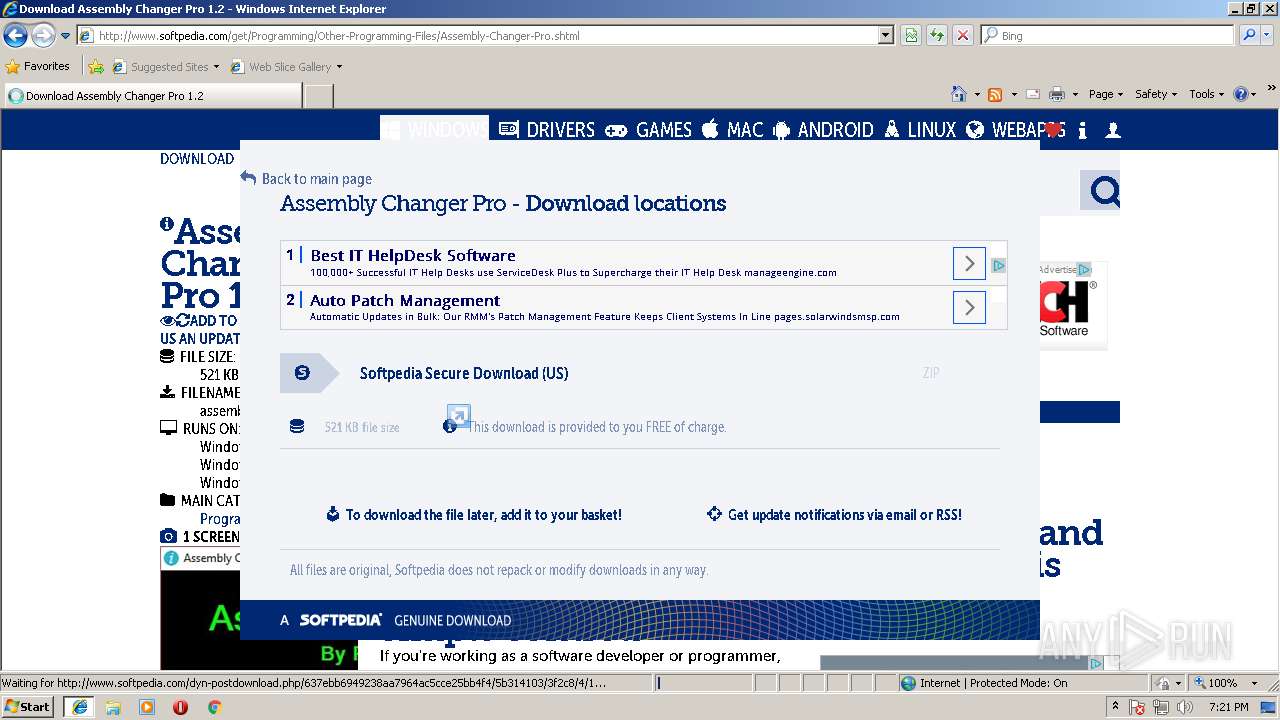This screenshot has width=1280, height=720.
Task: Open the GAMES section
Action: pyautogui.click(x=649, y=129)
